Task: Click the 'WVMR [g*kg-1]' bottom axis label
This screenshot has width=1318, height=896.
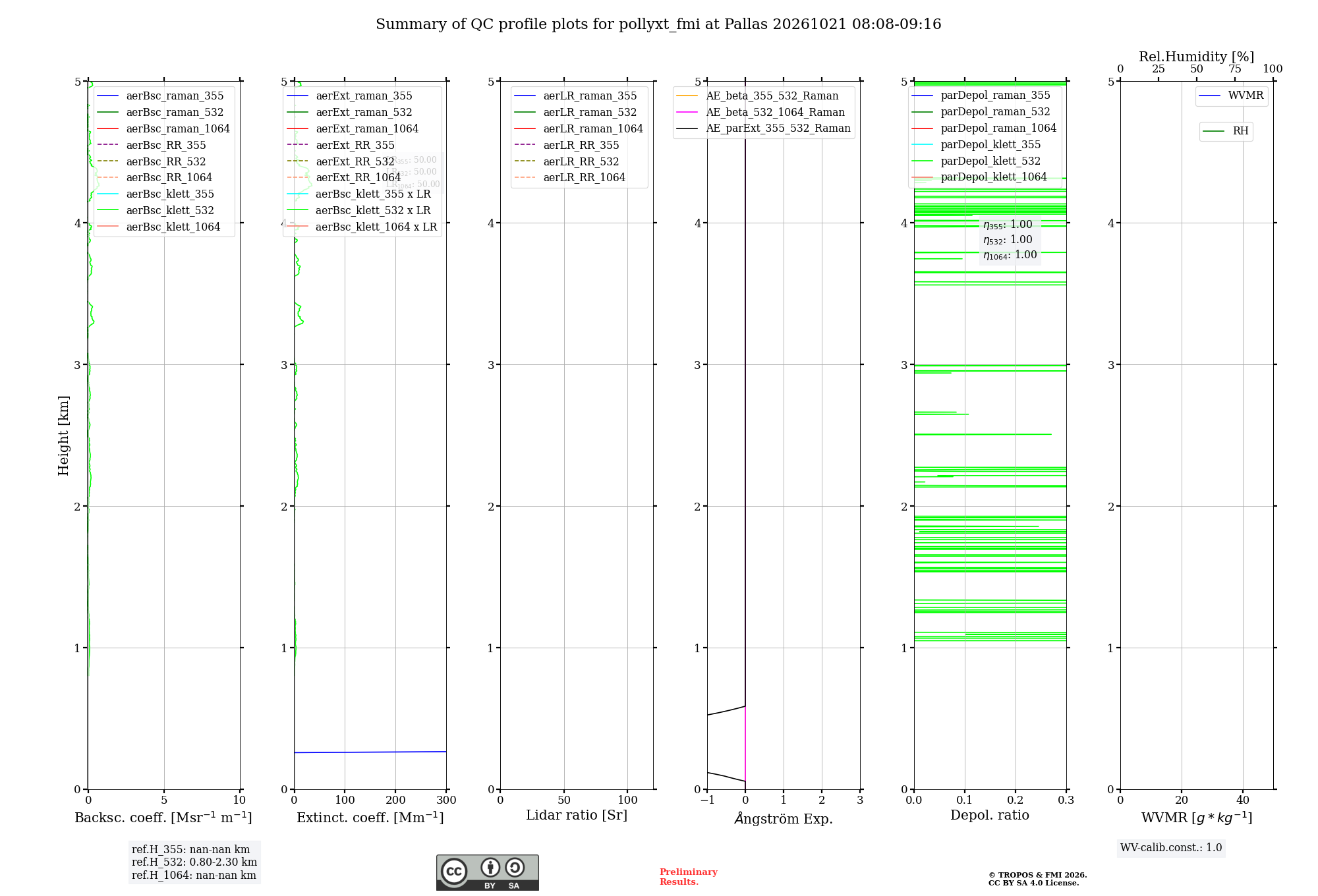Action: (x=1197, y=818)
